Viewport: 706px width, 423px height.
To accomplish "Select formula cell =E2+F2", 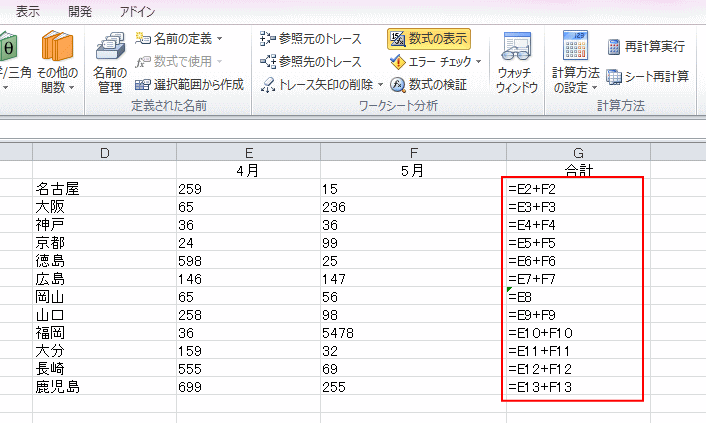I will pyautogui.click(x=579, y=188).
